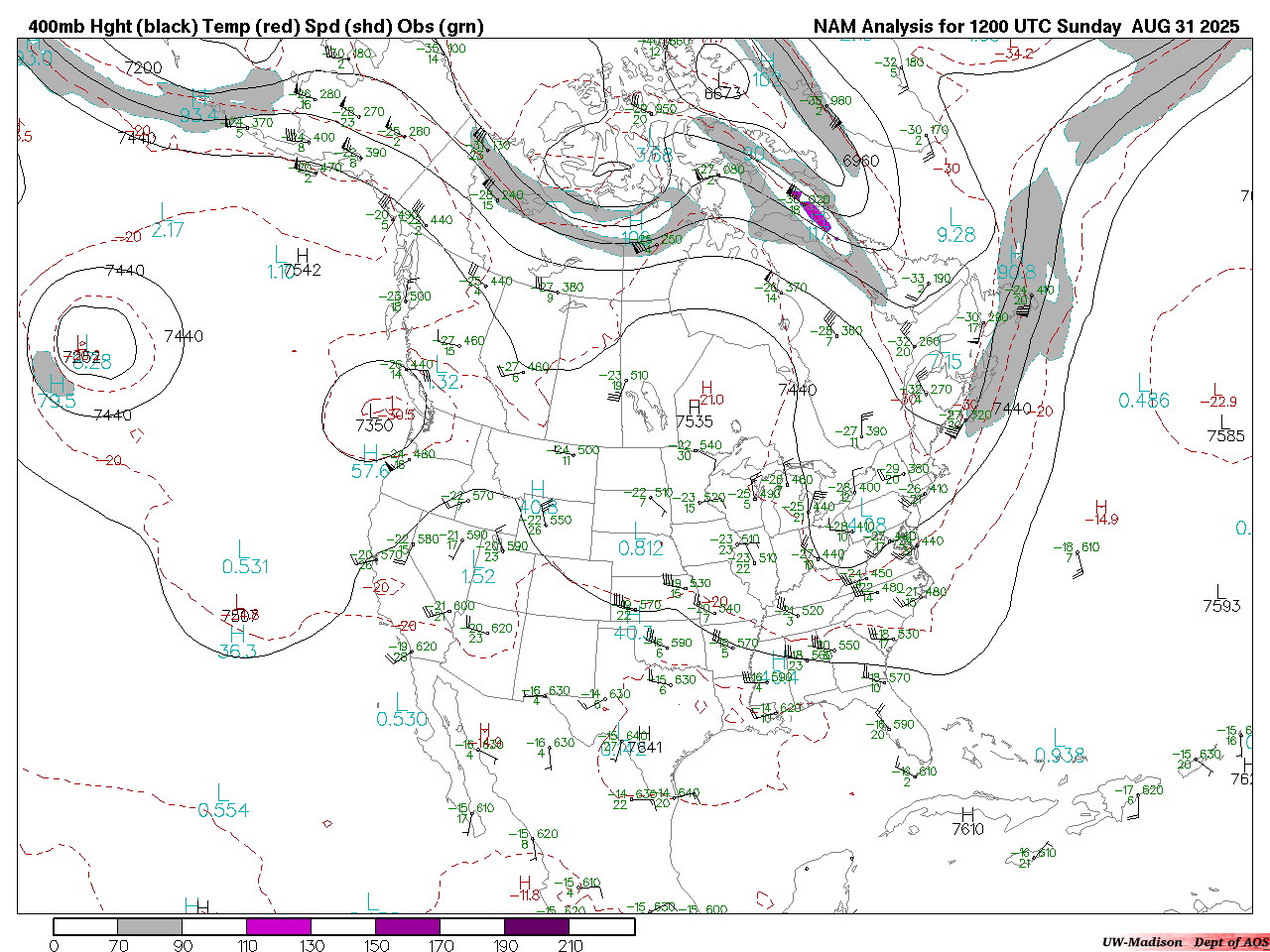Click the cyan L marker above 0.554

[x=223, y=792]
